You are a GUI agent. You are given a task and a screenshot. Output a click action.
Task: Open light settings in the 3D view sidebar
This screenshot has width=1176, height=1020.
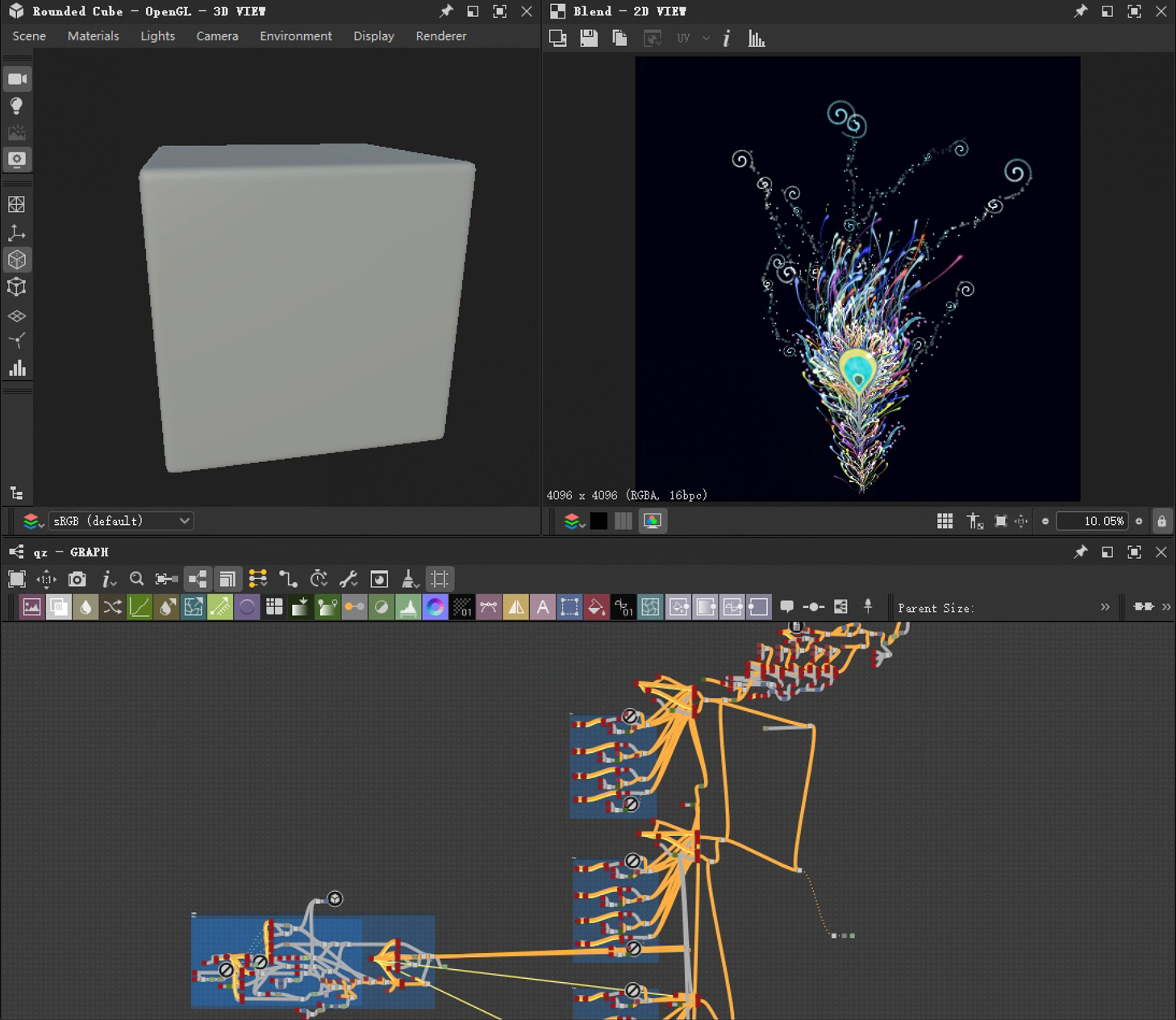pyautogui.click(x=17, y=106)
